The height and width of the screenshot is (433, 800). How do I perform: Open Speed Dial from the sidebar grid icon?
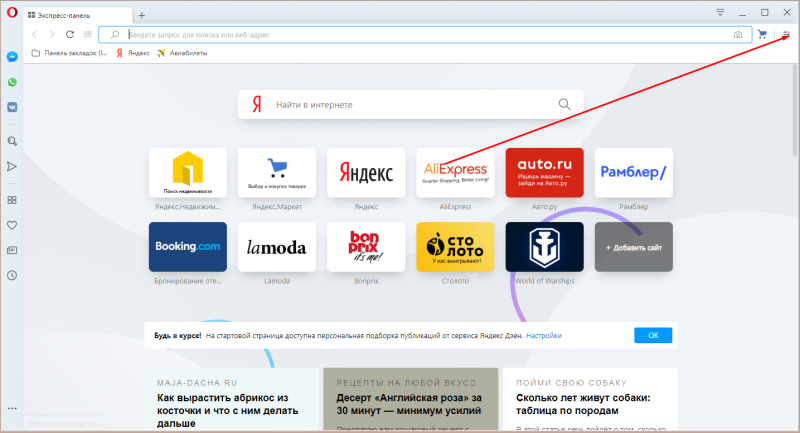tap(12, 200)
